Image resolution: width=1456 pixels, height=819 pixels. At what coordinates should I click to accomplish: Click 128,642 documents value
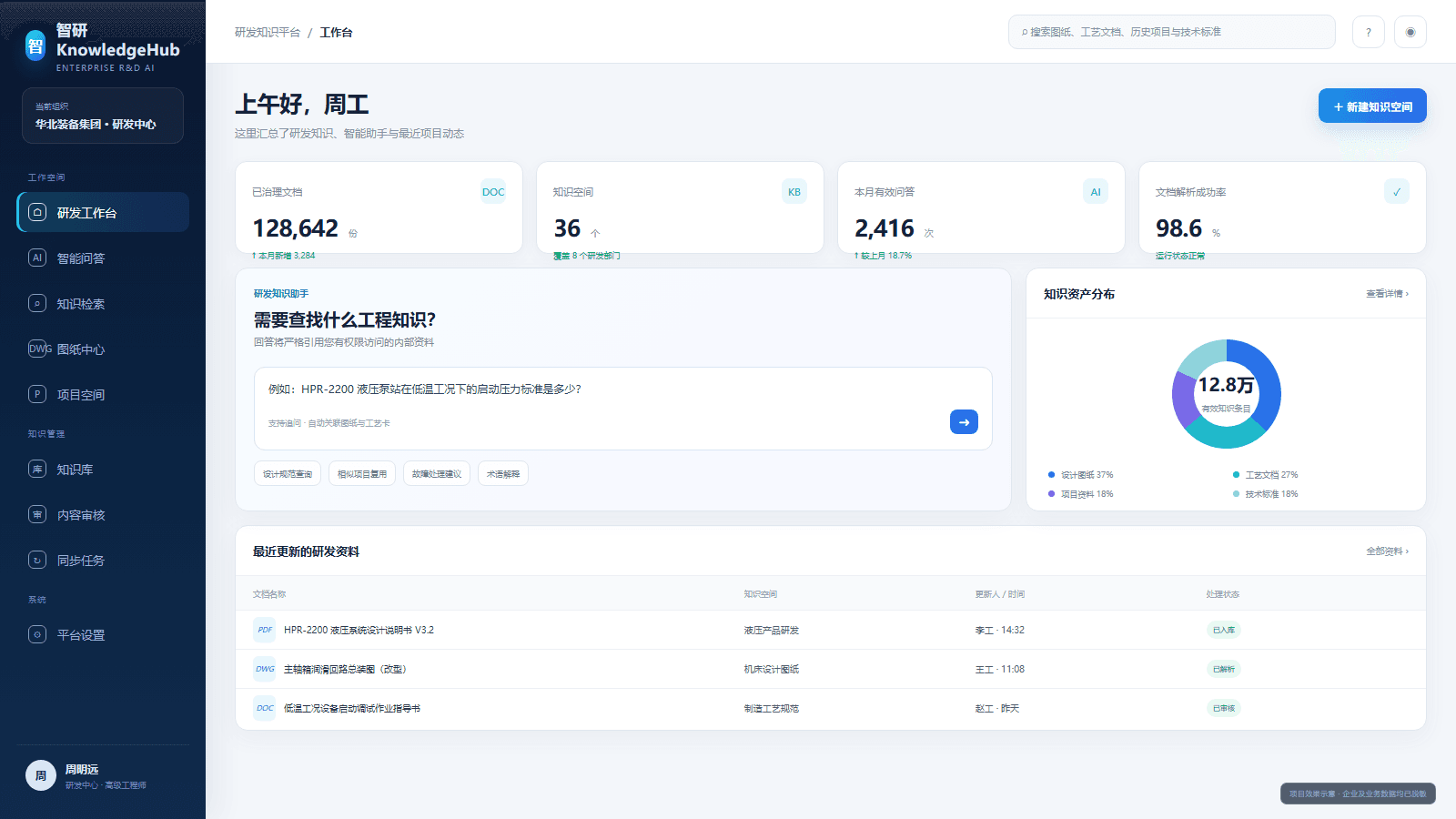click(x=296, y=227)
